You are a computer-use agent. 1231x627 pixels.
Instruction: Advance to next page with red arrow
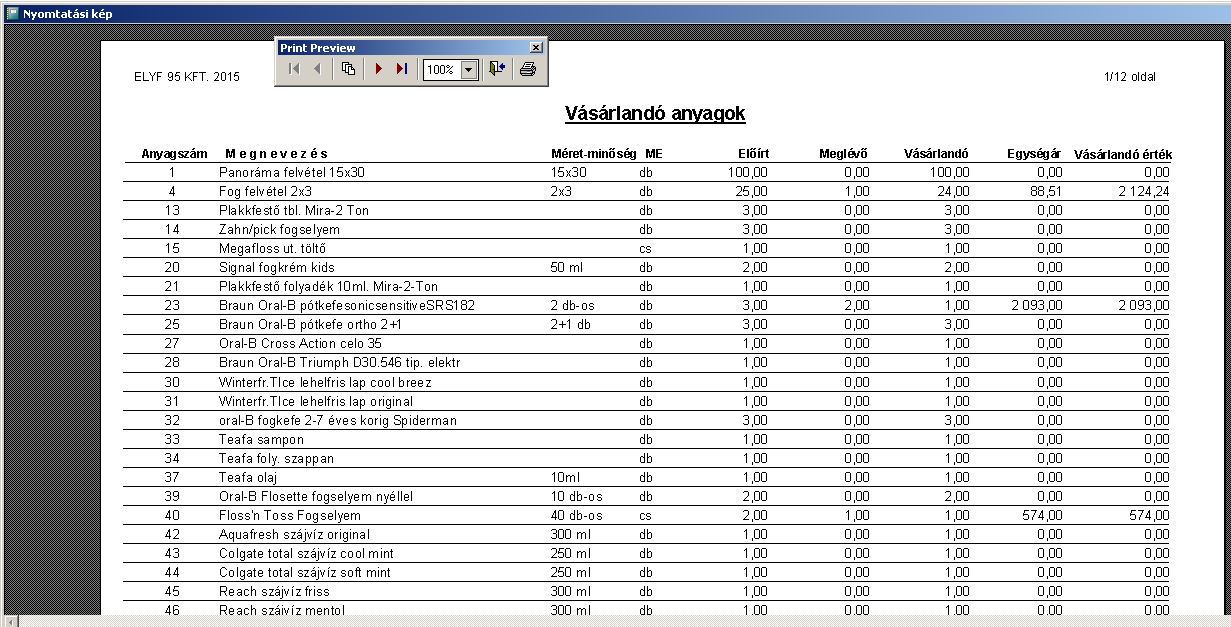pos(379,69)
